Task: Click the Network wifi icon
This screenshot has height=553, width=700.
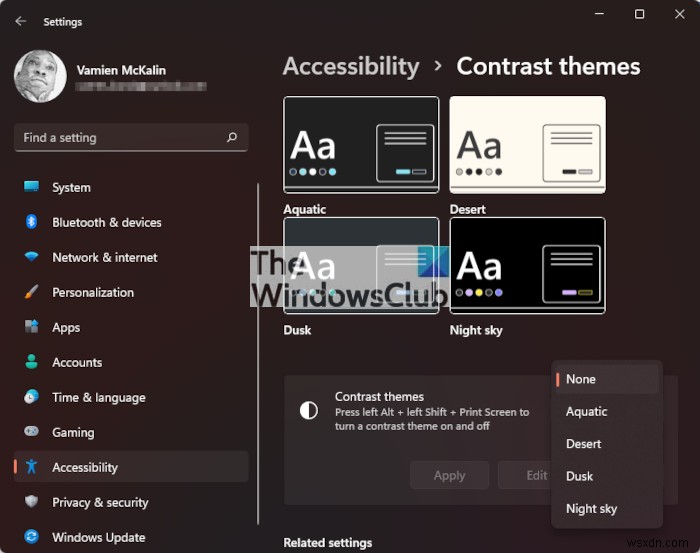Action: click(x=31, y=257)
